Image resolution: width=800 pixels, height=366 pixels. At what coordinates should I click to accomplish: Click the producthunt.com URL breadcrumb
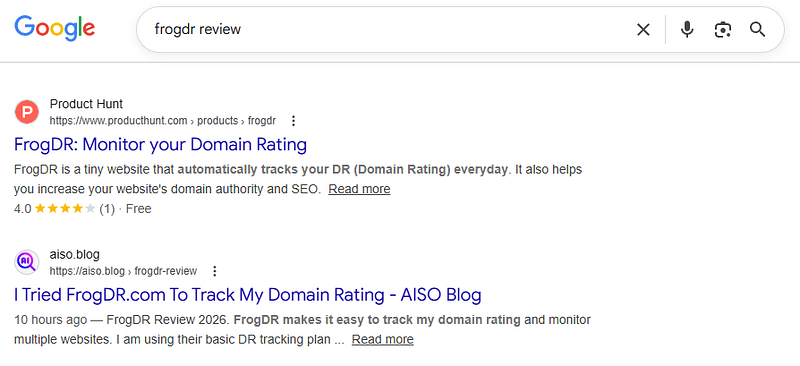tap(163, 121)
